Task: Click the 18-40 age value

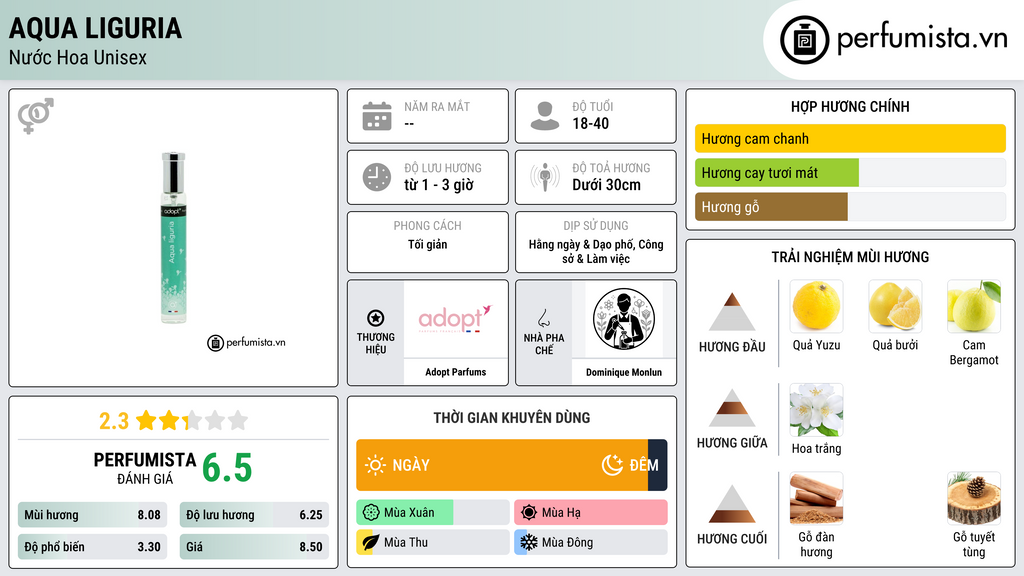Action: 590,123
